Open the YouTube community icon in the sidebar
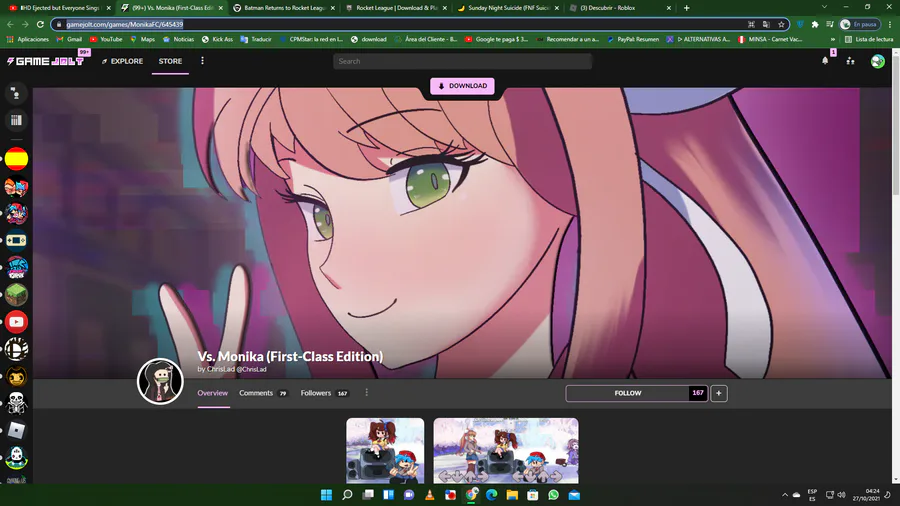The width and height of the screenshot is (900, 506). [16, 322]
